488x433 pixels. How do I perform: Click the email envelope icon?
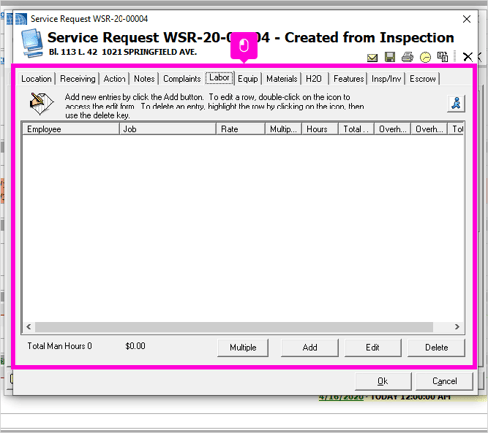(x=372, y=58)
